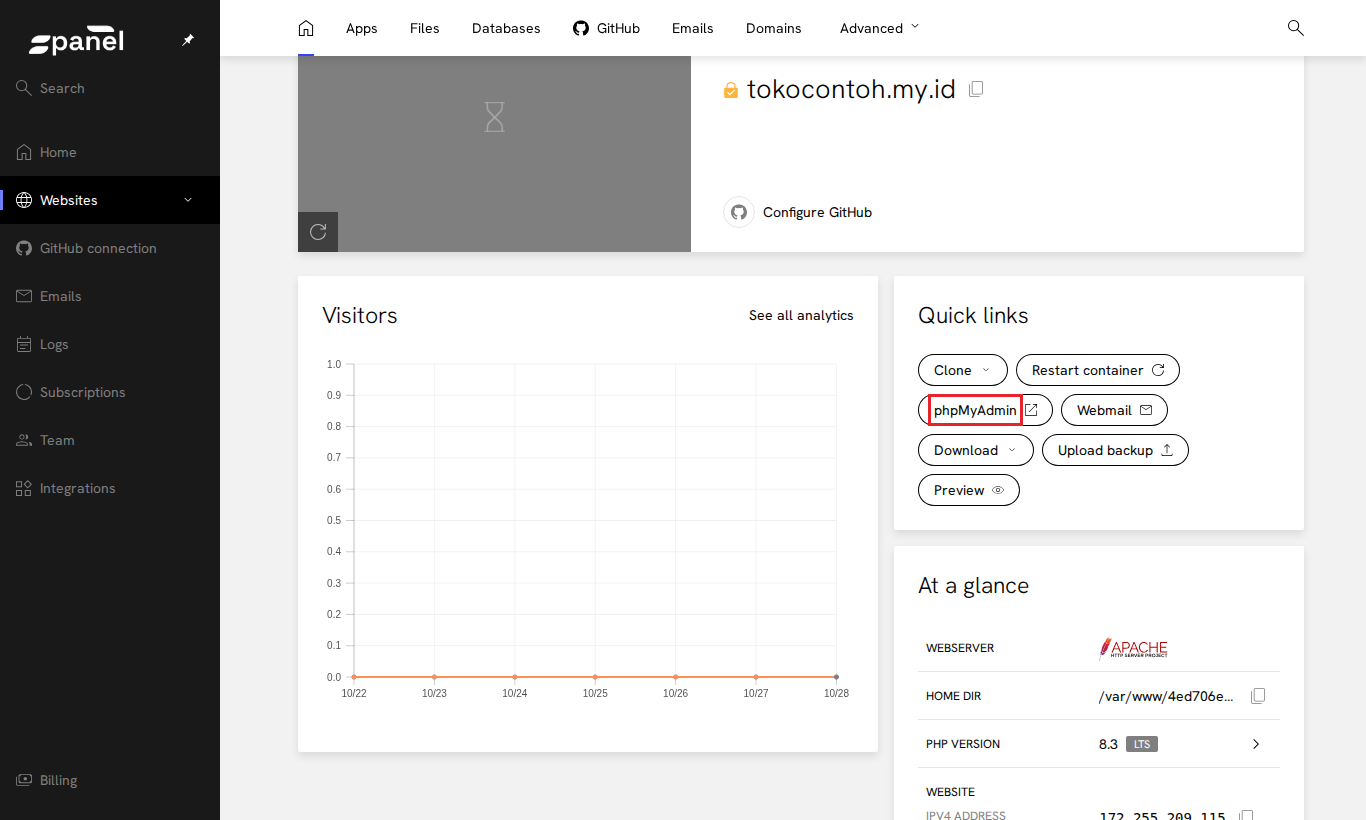1366x820 pixels.
Task: Expand the PHP version row arrow
Action: (x=1256, y=744)
